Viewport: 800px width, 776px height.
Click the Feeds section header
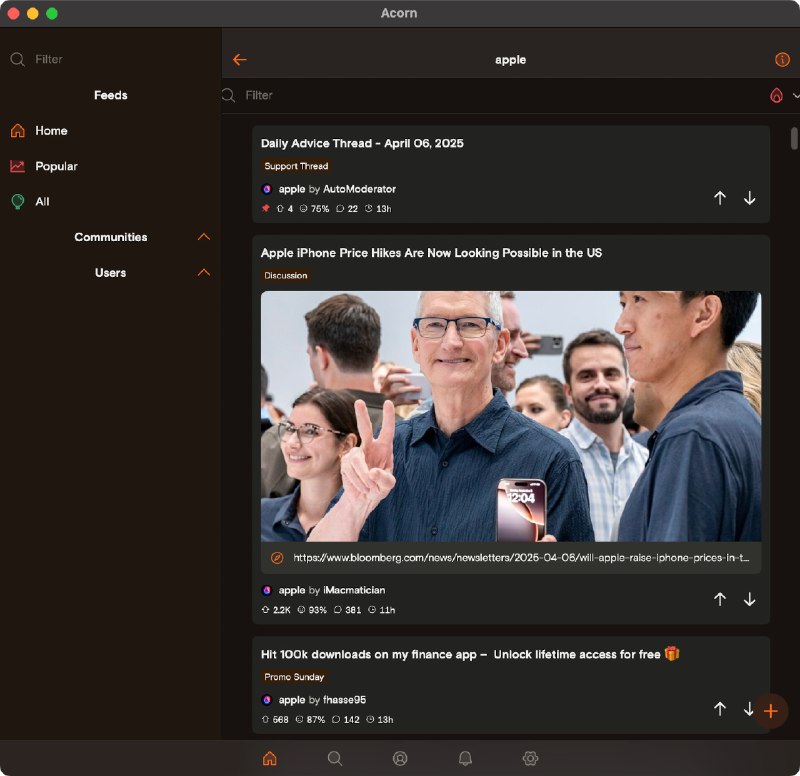tap(111, 95)
